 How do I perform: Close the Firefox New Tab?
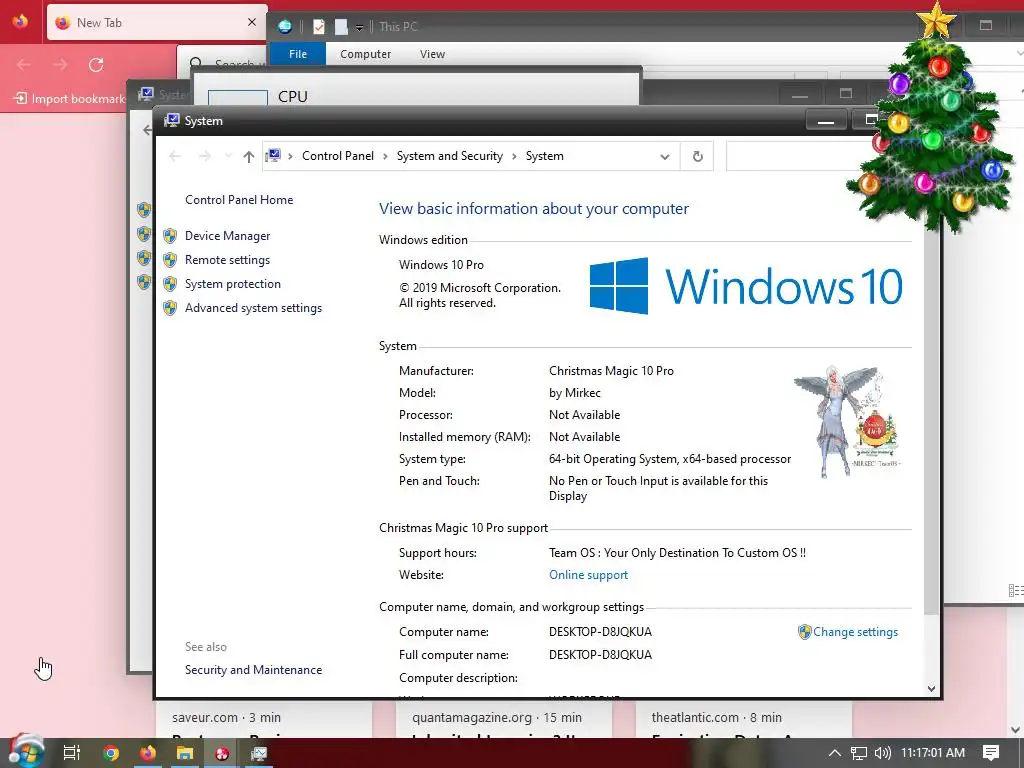point(251,22)
